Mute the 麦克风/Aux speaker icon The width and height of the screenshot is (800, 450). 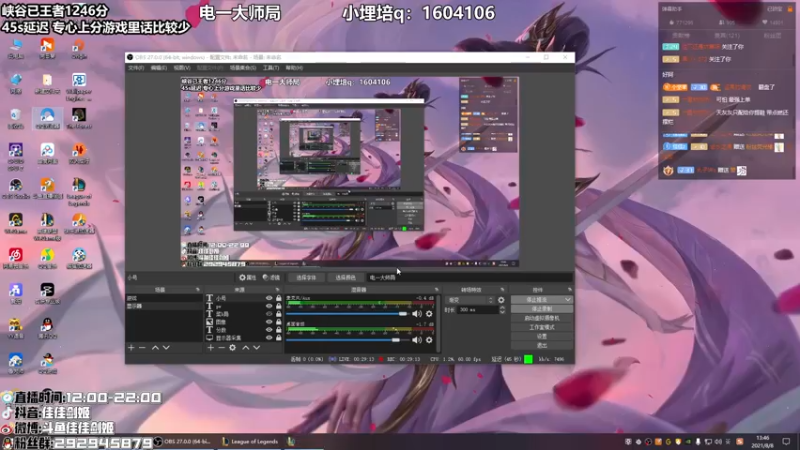point(417,314)
